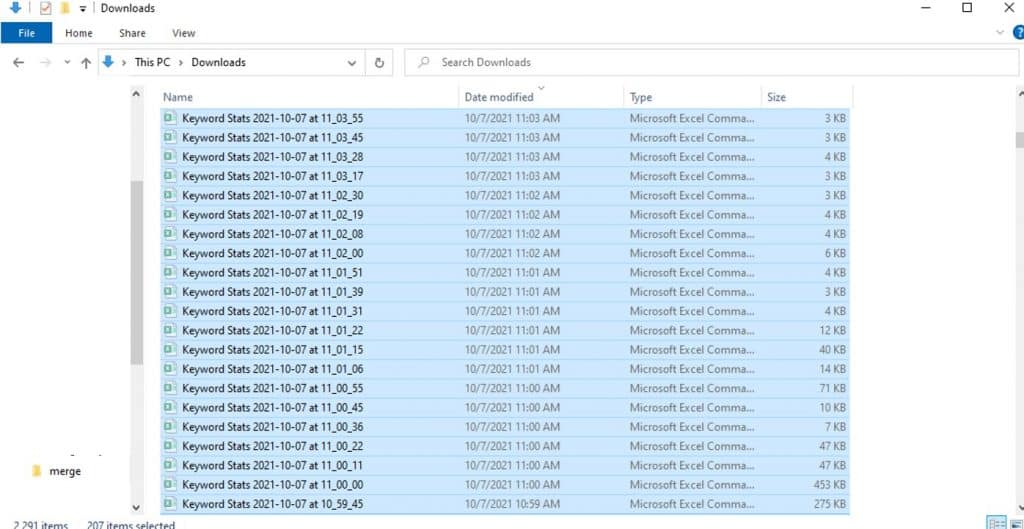
Task: Click the 40 KB size cell
Action: [832, 349]
